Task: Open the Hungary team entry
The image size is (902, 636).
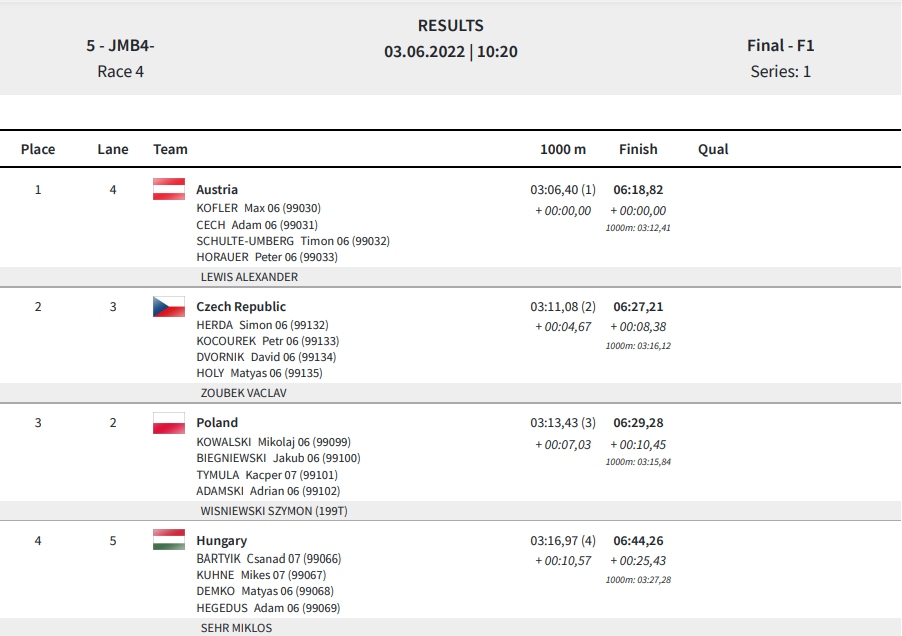Action: click(x=221, y=541)
